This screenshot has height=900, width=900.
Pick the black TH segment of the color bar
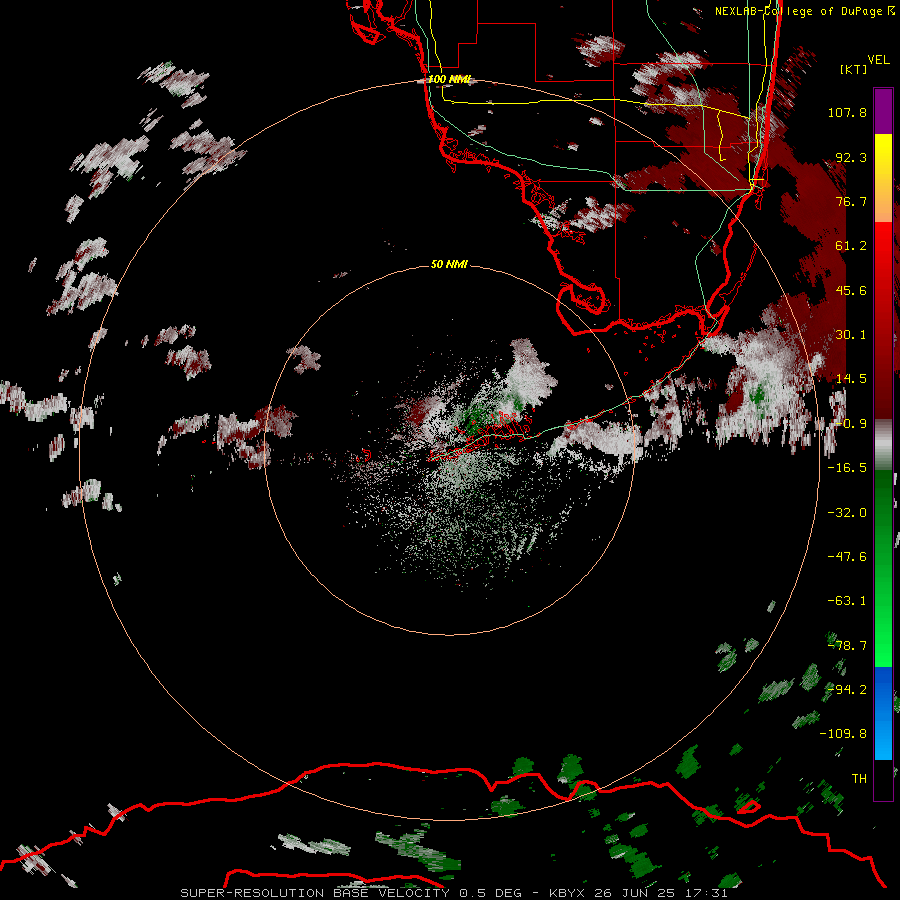883,779
